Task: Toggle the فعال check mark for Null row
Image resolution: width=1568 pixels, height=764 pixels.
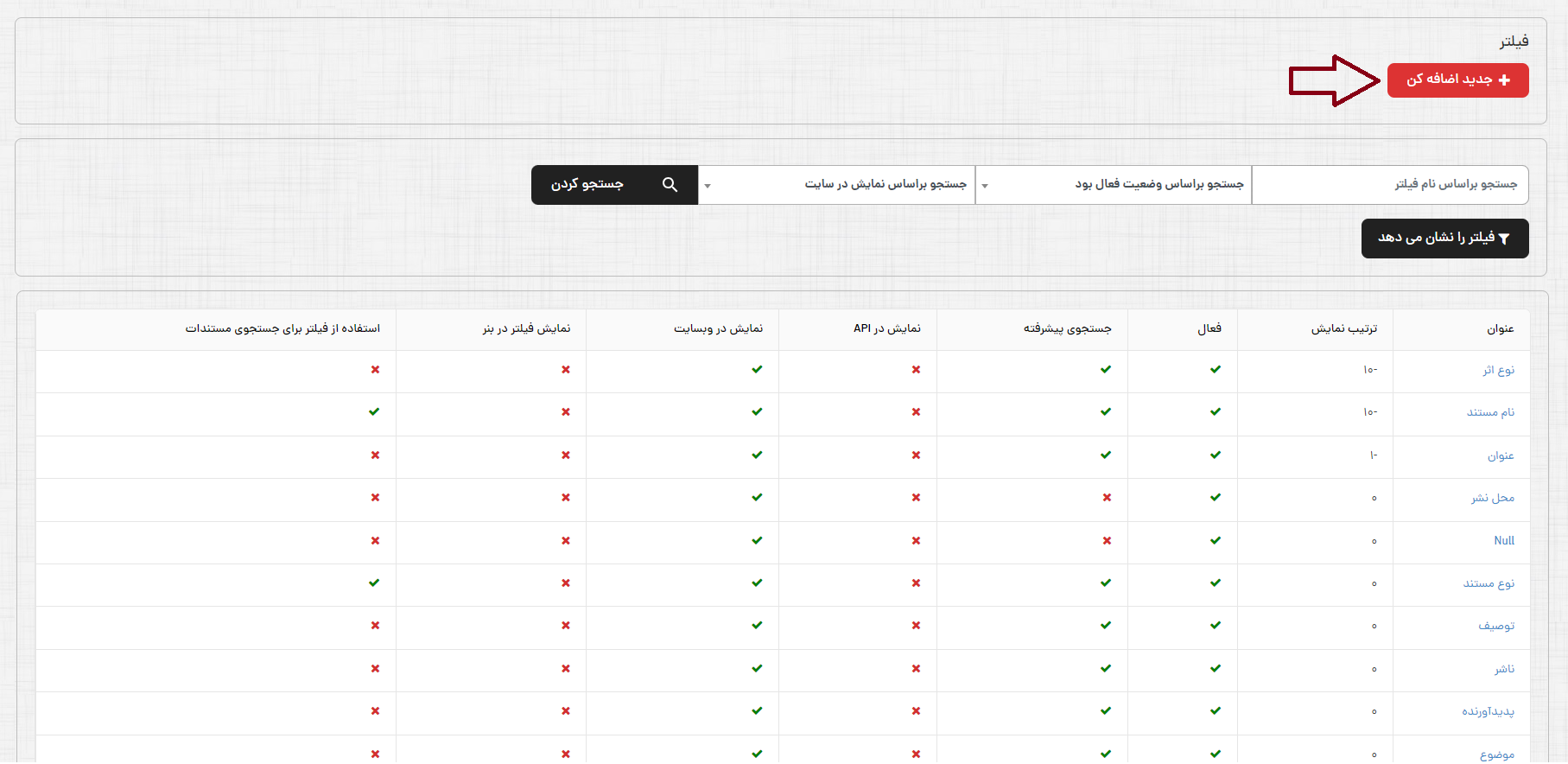Action: [1216, 541]
